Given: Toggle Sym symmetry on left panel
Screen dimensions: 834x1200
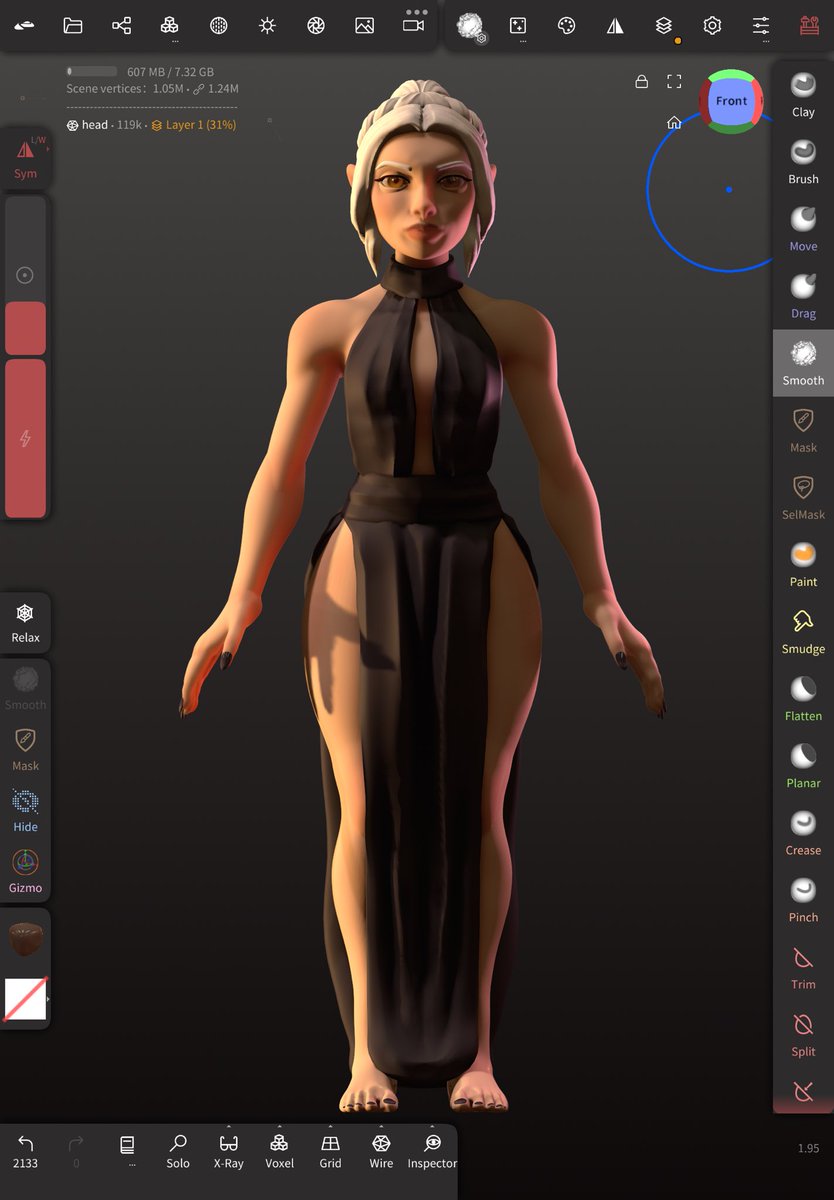Looking at the screenshot, I should pyautogui.click(x=25, y=158).
